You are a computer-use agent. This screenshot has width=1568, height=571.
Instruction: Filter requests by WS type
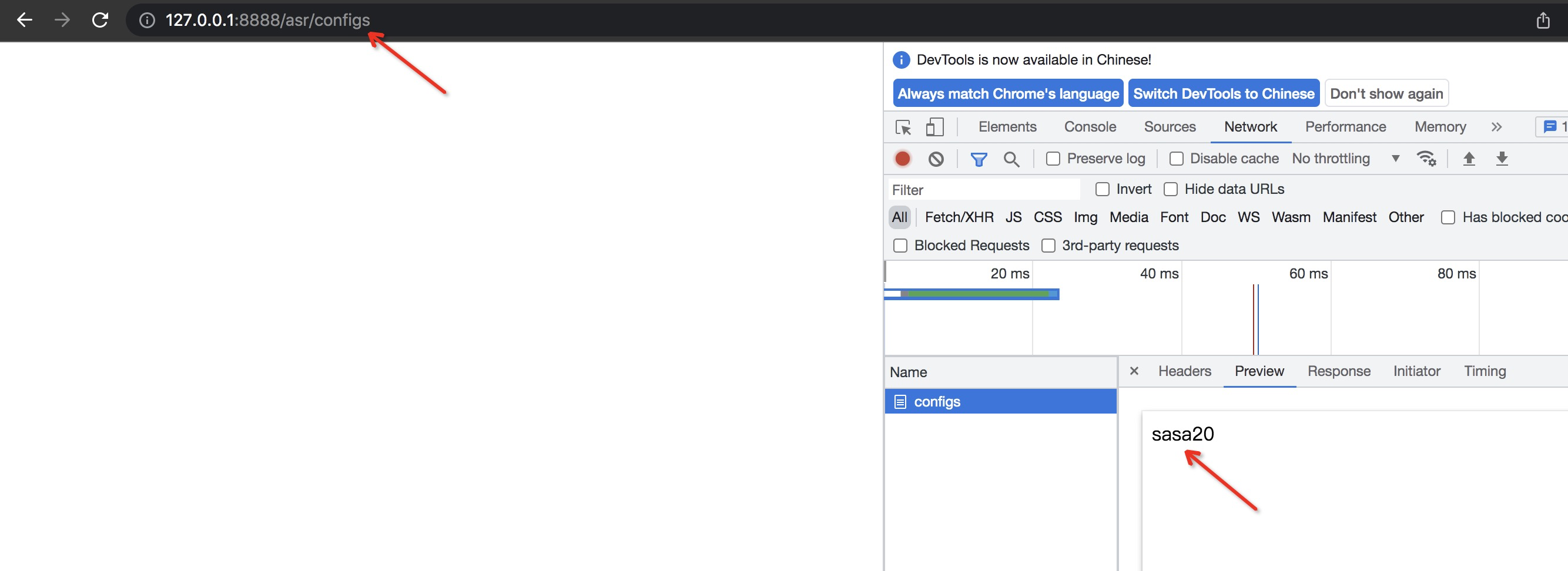(1248, 217)
